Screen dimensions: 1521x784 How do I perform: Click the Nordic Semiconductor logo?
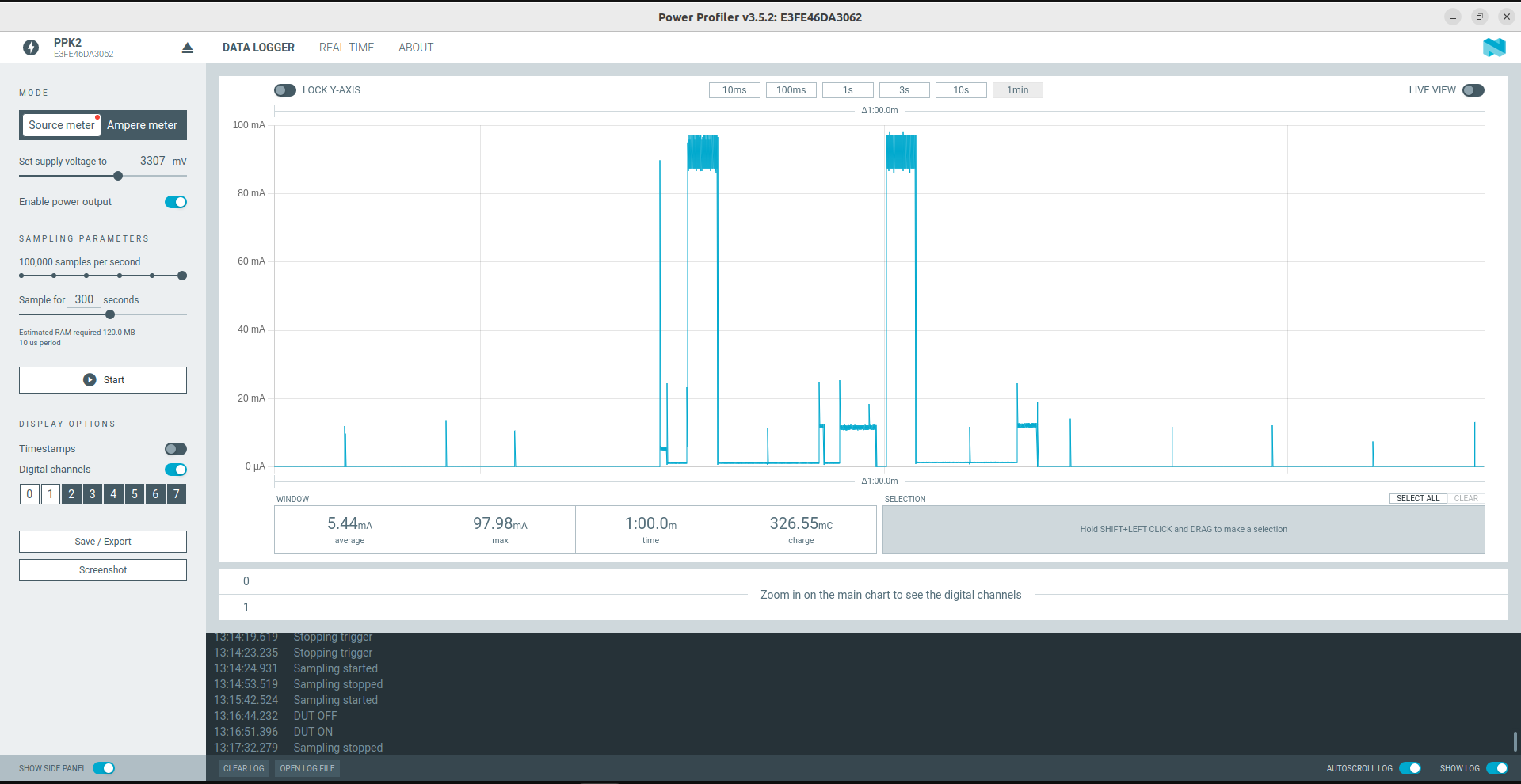coord(1495,48)
